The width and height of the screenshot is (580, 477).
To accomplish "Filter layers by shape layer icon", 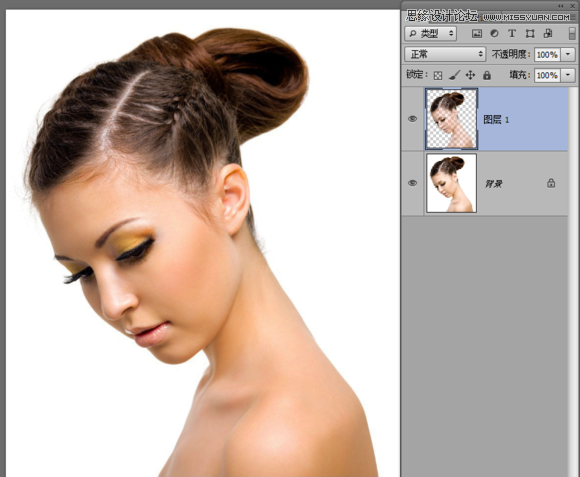I will [x=530, y=34].
